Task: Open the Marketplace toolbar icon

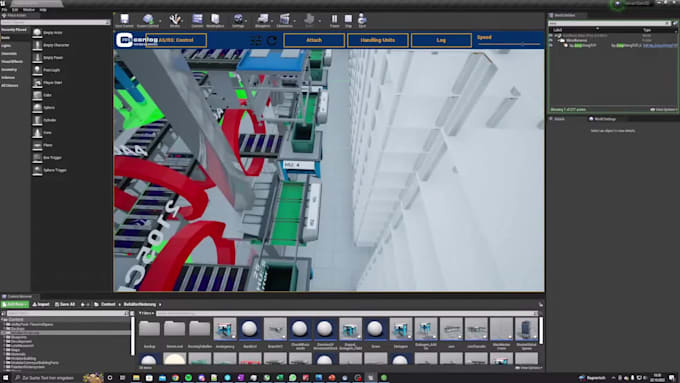Action: pyautogui.click(x=215, y=20)
